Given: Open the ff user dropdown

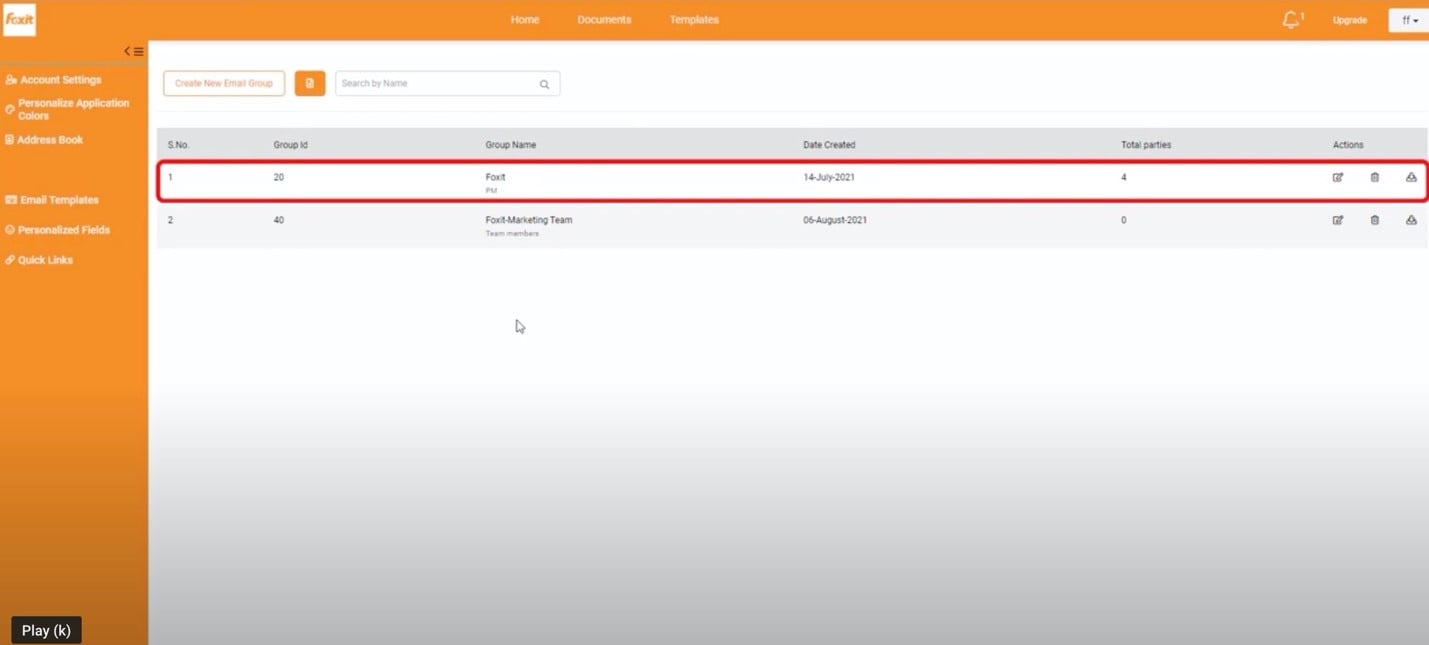Looking at the screenshot, I should (1409, 20).
